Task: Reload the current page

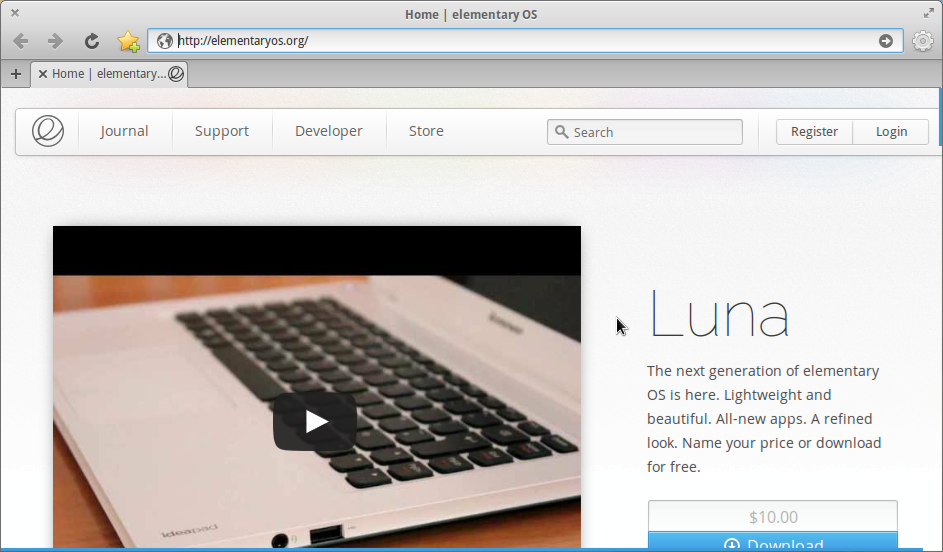Action: (91, 41)
